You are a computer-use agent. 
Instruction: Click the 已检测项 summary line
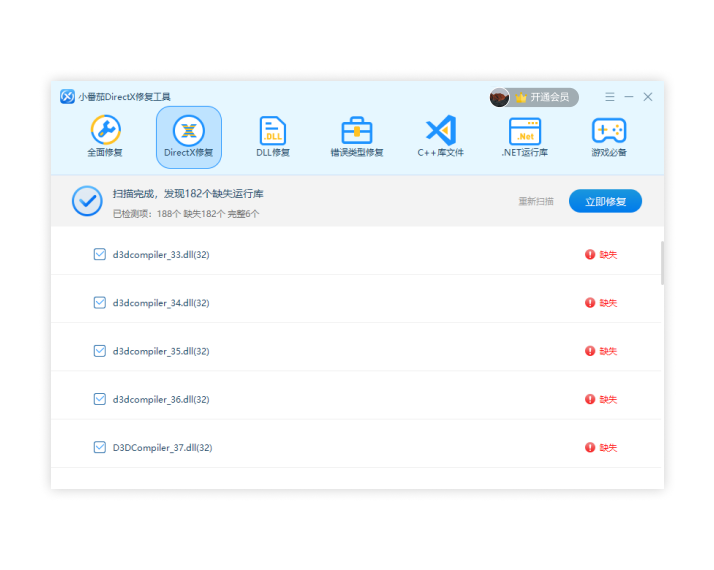pos(186,214)
